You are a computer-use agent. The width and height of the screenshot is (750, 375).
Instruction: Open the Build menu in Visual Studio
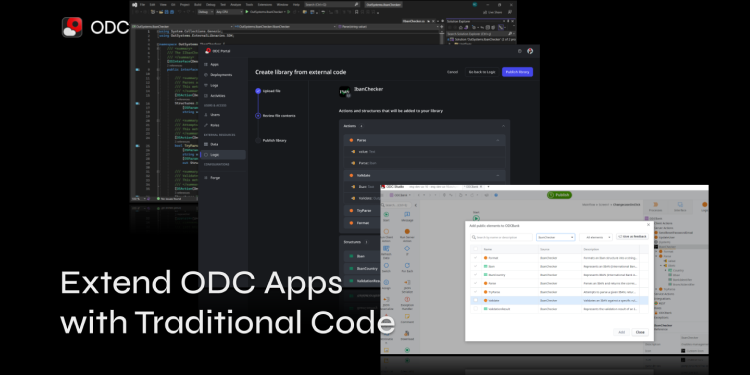pos(198,4)
